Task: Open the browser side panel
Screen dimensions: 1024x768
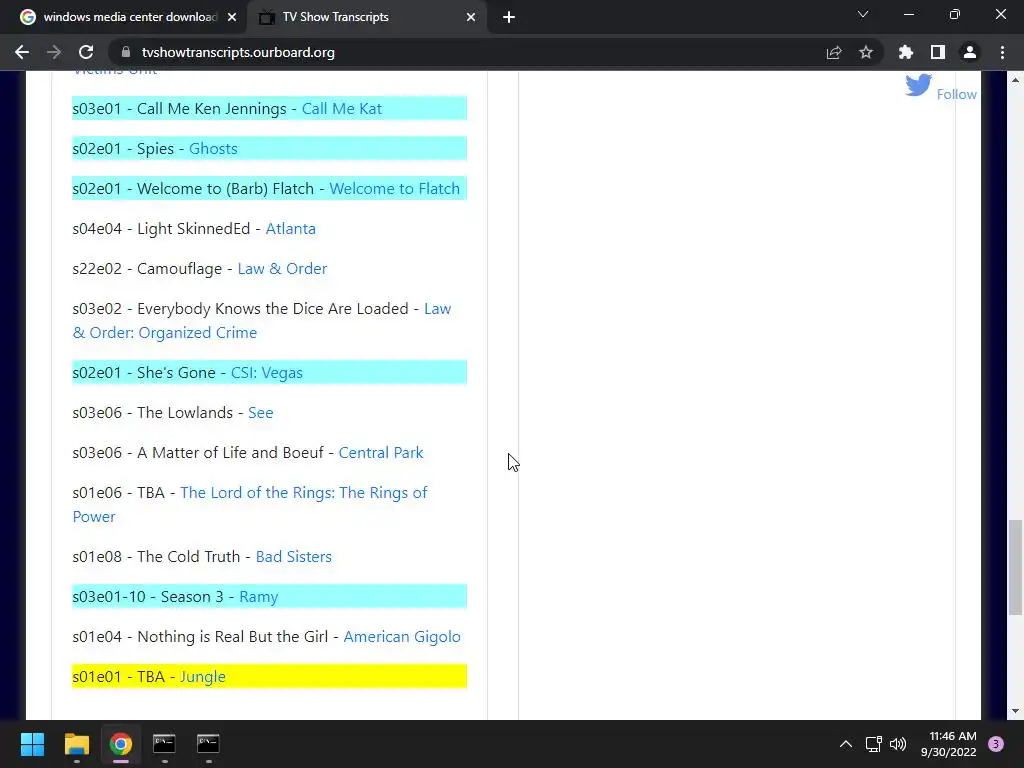Action: [x=938, y=52]
